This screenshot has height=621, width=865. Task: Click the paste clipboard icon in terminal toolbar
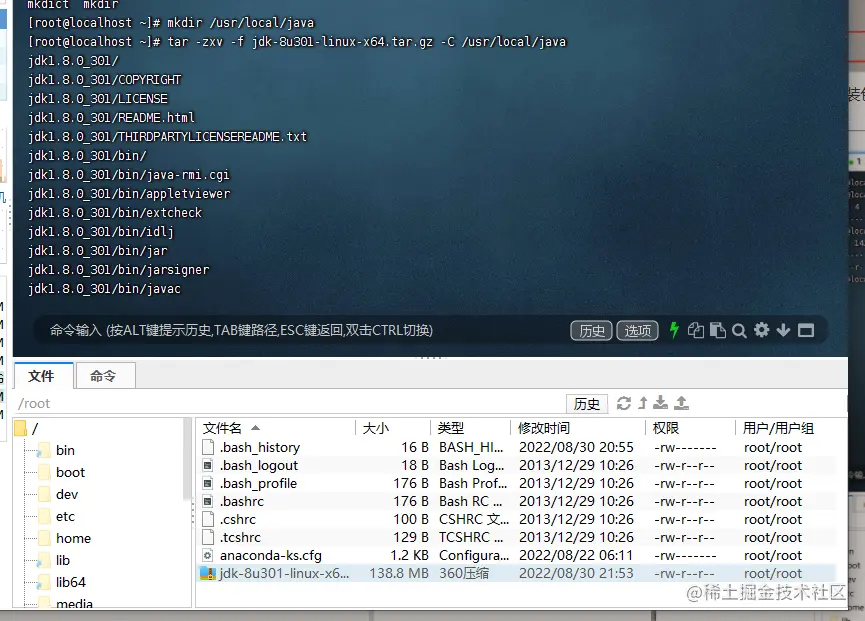718,330
